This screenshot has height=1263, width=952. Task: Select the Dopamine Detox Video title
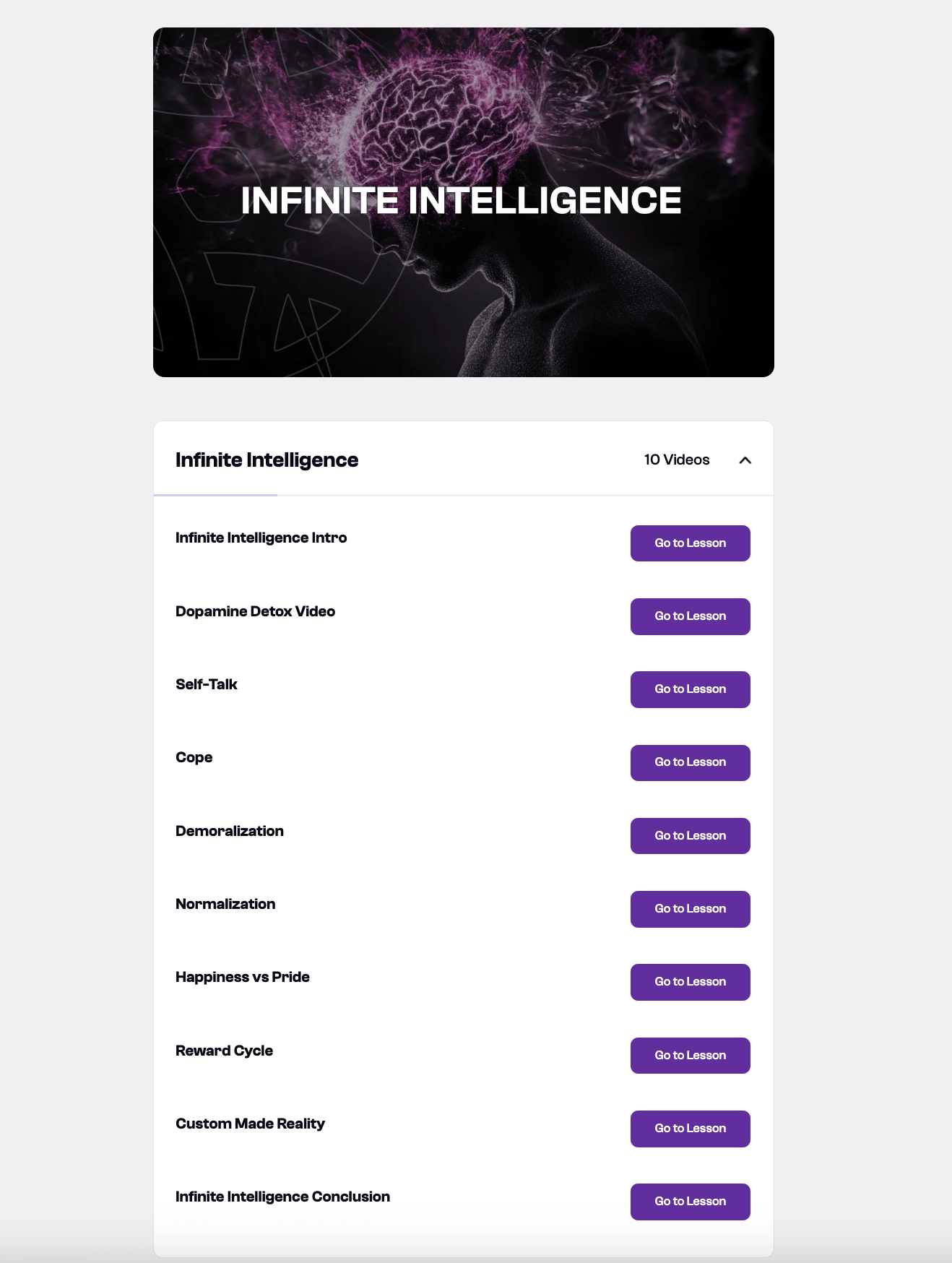(x=255, y=611)
